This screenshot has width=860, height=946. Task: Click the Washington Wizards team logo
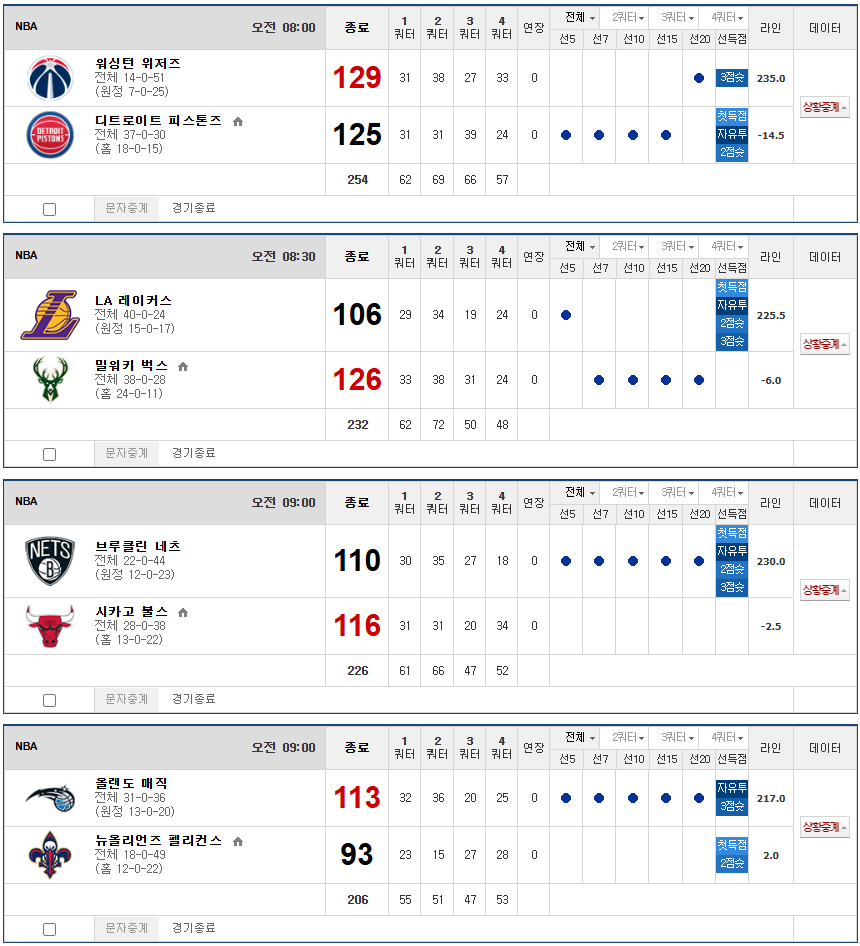pyautogui.click(x=51, y=78)
